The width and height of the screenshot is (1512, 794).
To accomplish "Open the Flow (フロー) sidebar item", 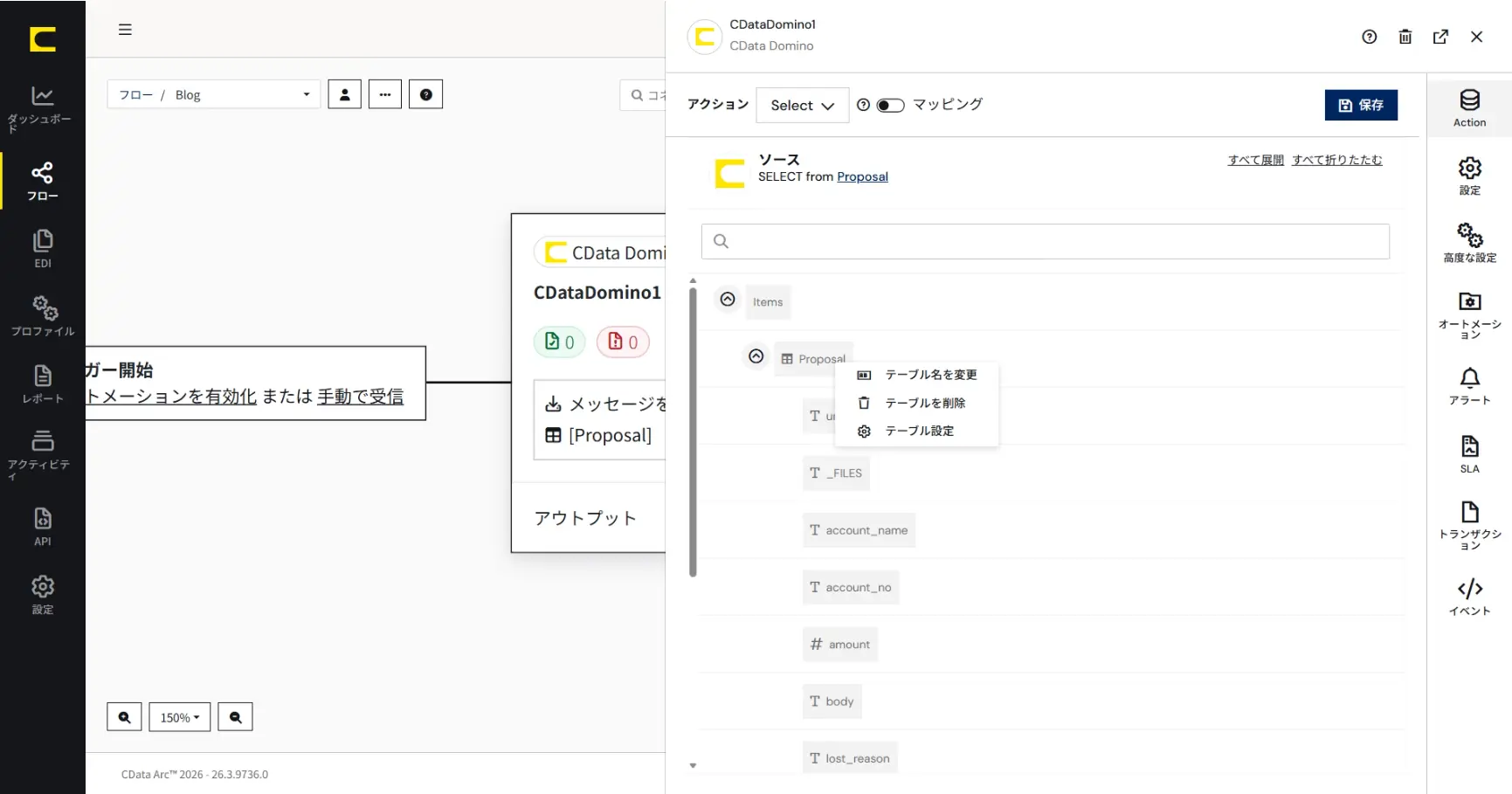I will 42,182.
